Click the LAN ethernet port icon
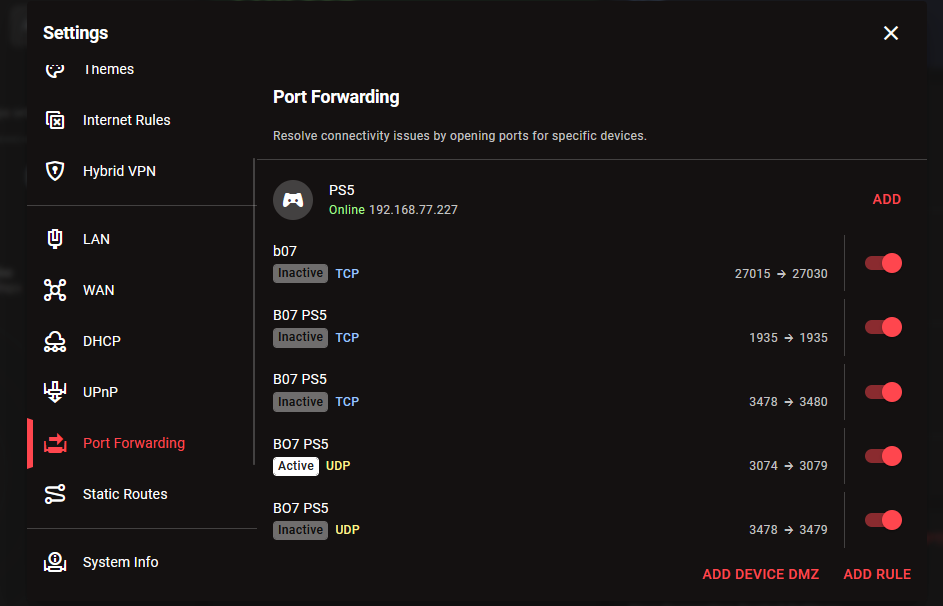Screen dimensions: 943x606 [55, 239]
